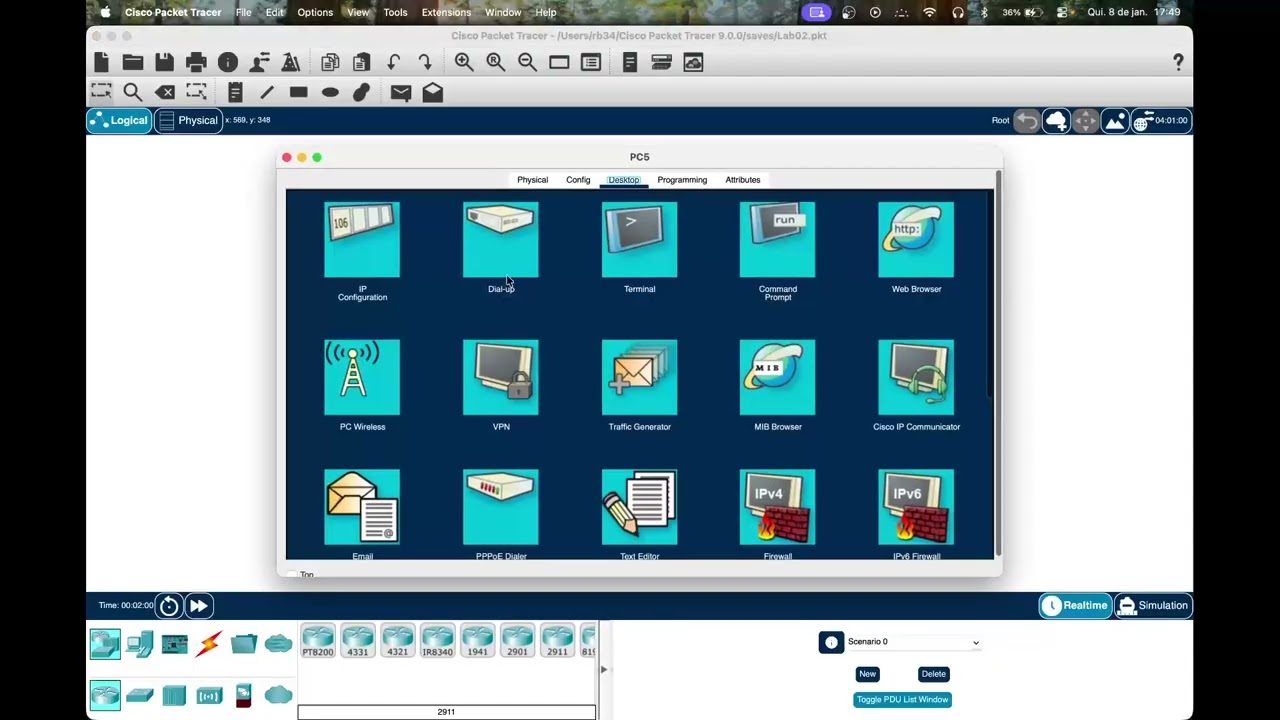Pick the PT8200 router device
Viewport: 1280px width, 720px height.
point(317,641)
